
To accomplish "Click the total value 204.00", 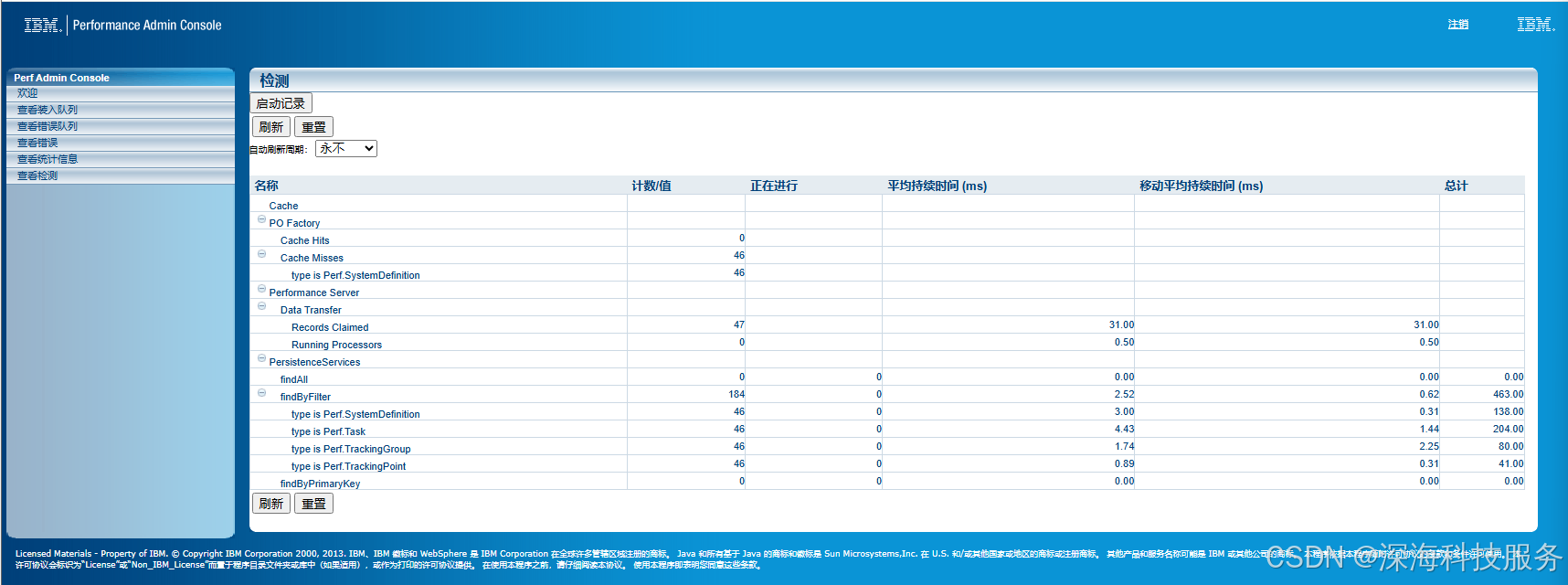I will (x=1509, y=429).
